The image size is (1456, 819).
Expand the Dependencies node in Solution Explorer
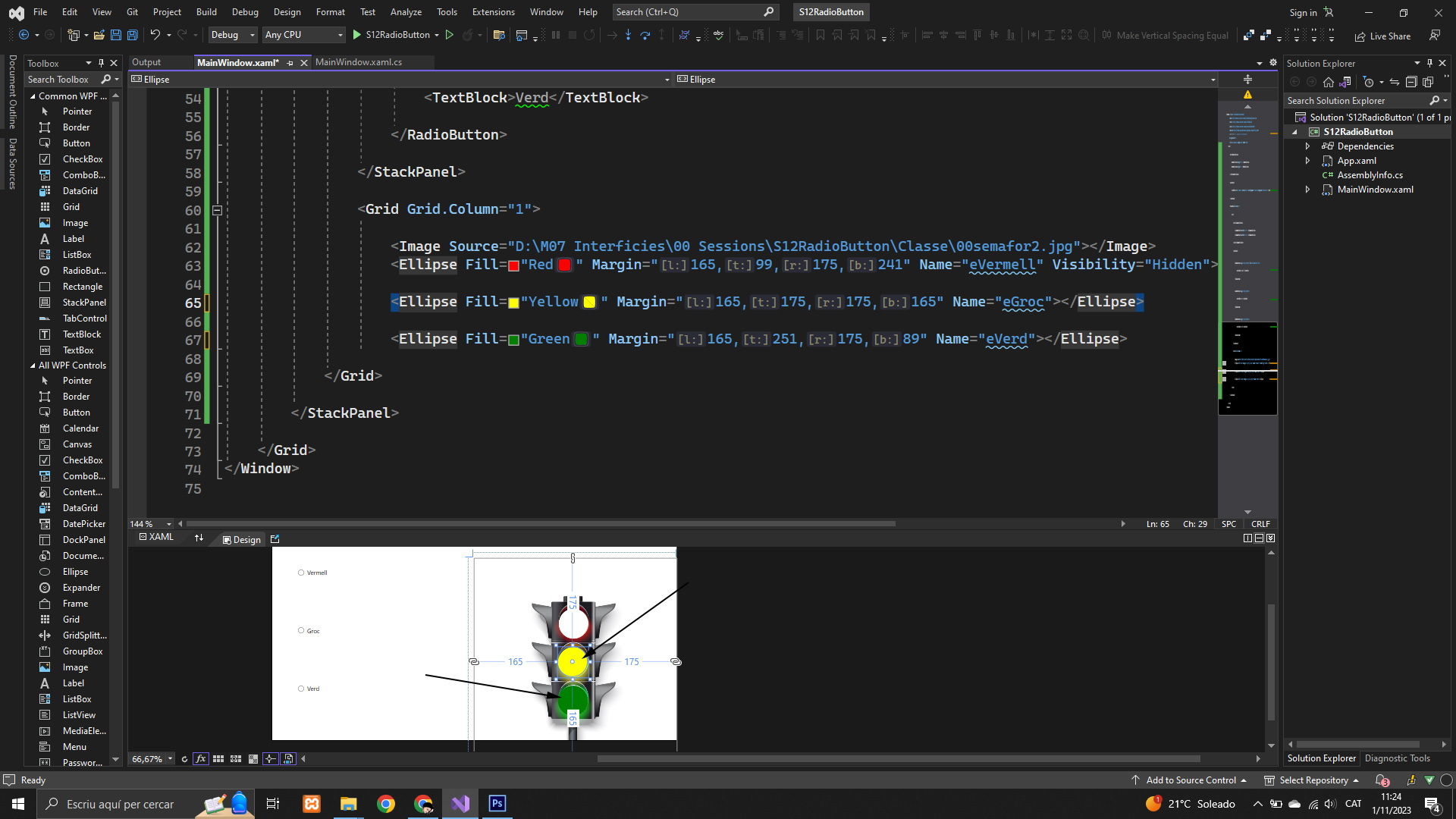1307,146
